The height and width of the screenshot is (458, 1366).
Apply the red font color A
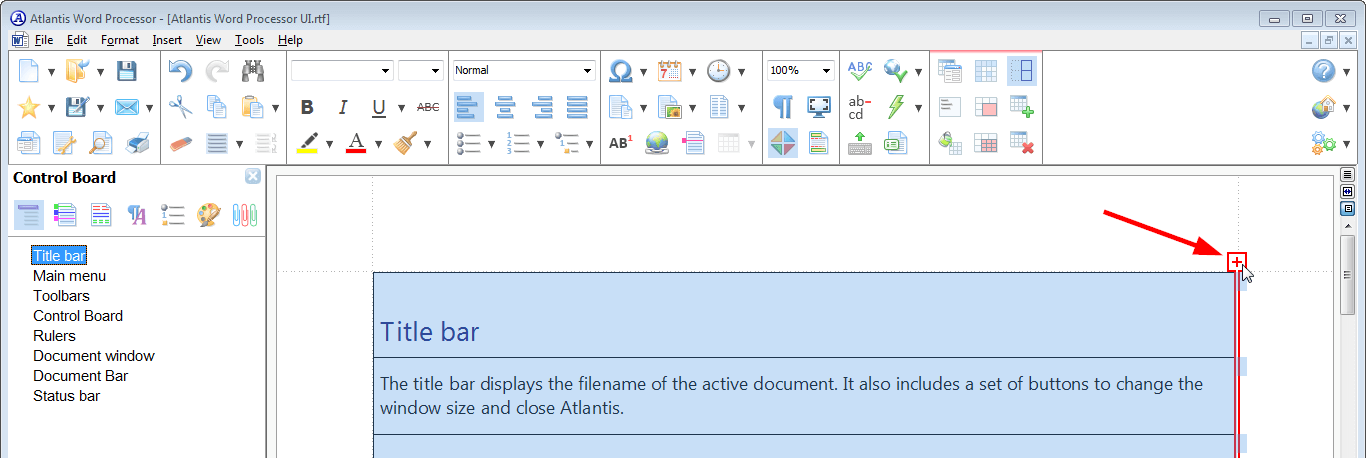356,143
